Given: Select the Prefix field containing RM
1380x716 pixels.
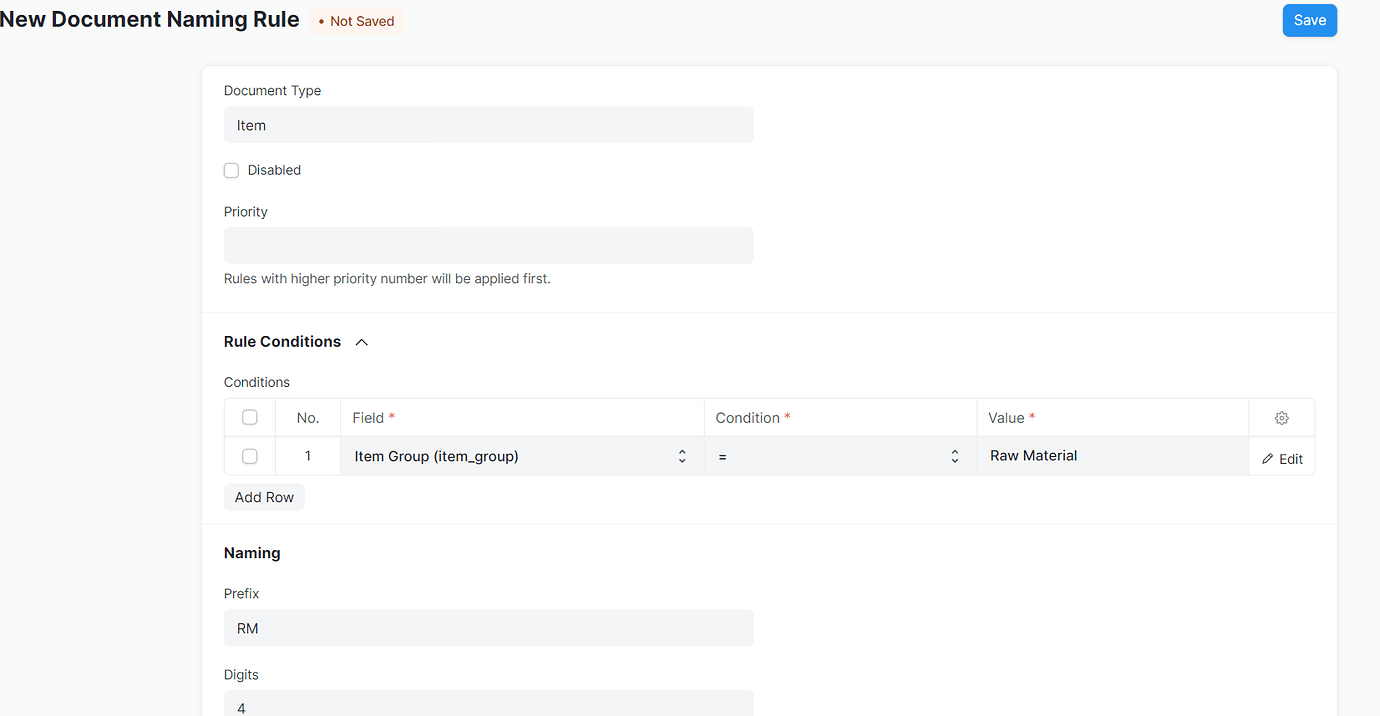Looking at the screenshot, I should click(x=488, y=628).
